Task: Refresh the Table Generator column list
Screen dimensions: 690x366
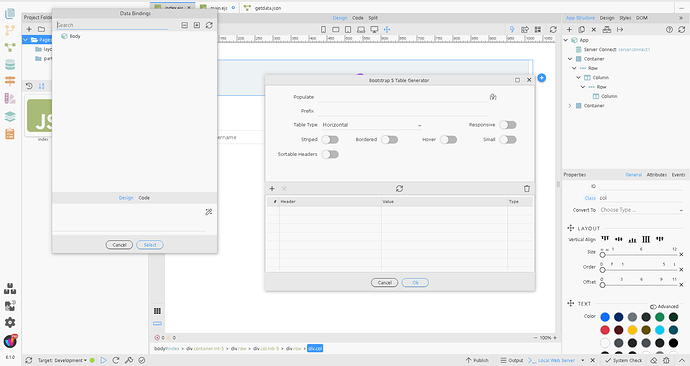Action: click(x=399, y=188)
